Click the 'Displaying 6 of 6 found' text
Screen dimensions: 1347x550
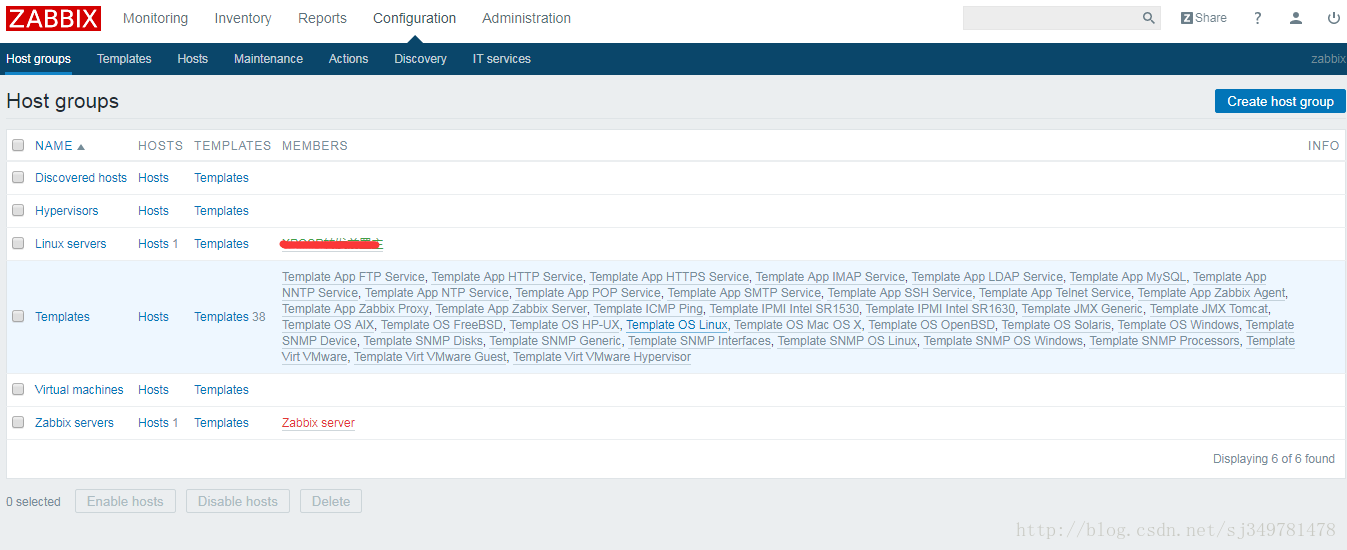click(x=1273, y=459)
